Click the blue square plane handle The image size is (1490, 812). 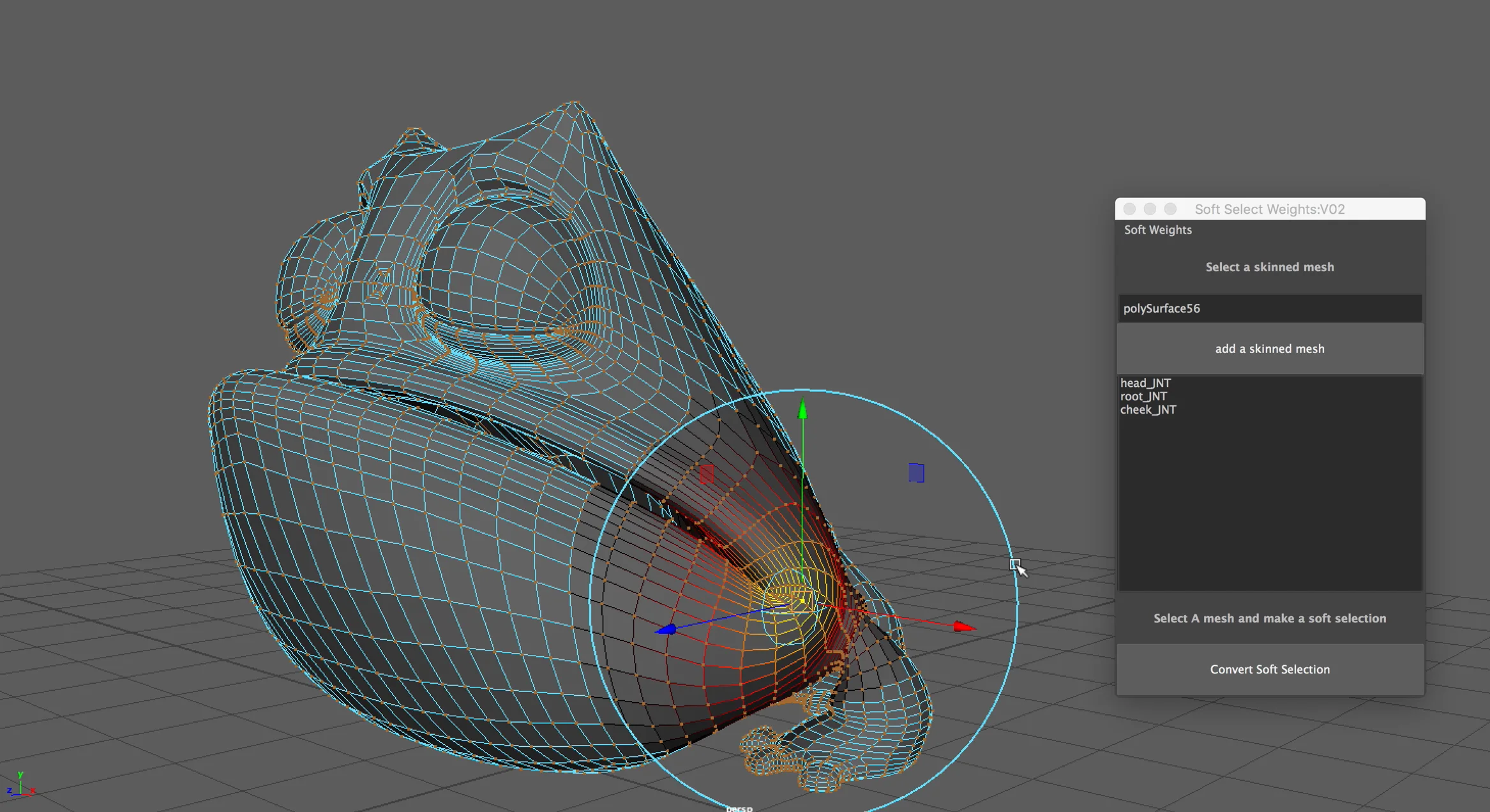click(x=916, y=472)
